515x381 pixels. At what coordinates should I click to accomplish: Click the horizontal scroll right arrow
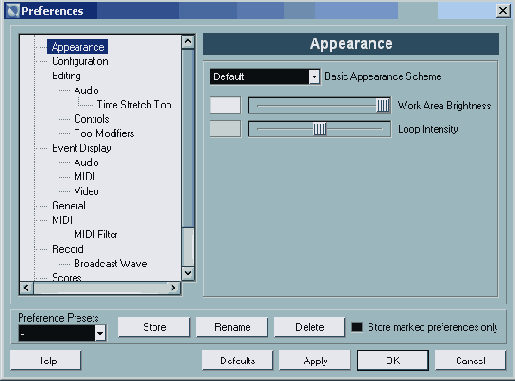[173, 288]
